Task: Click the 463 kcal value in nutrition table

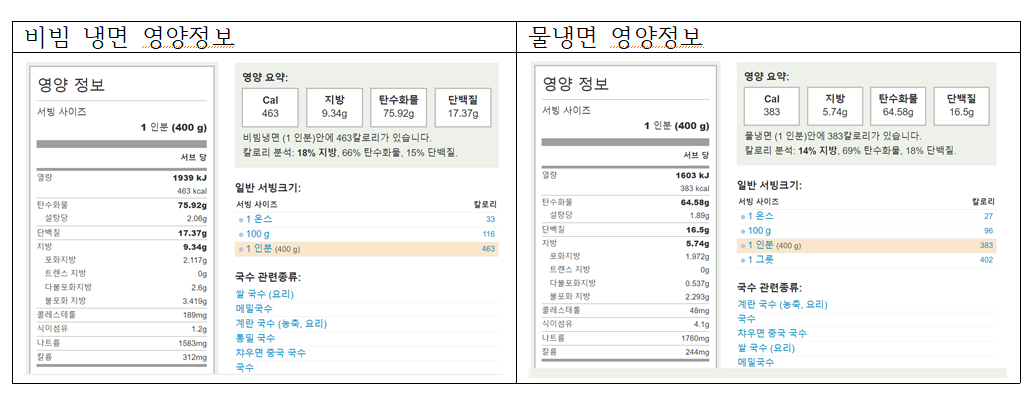Action: pos(192,191)
